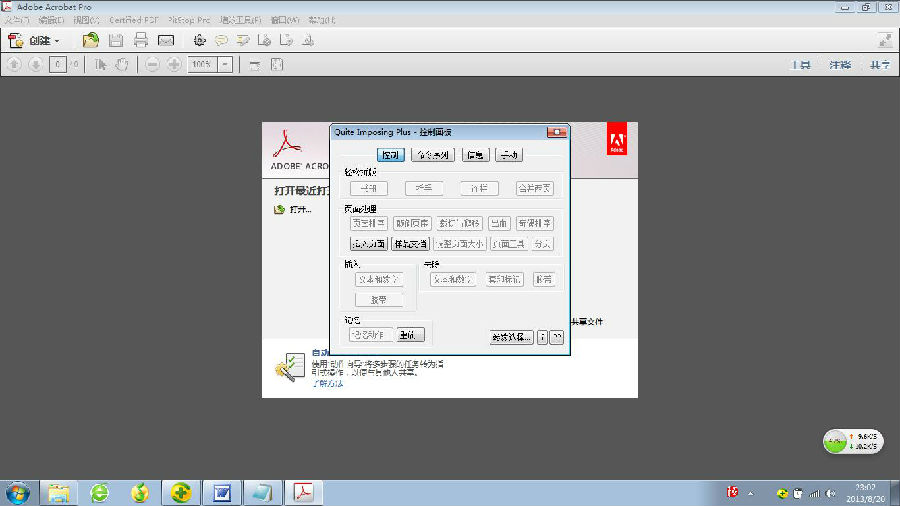This screenshot has width=900, height=506.
Task: Open the Window (W) menu
Action: 285,20
